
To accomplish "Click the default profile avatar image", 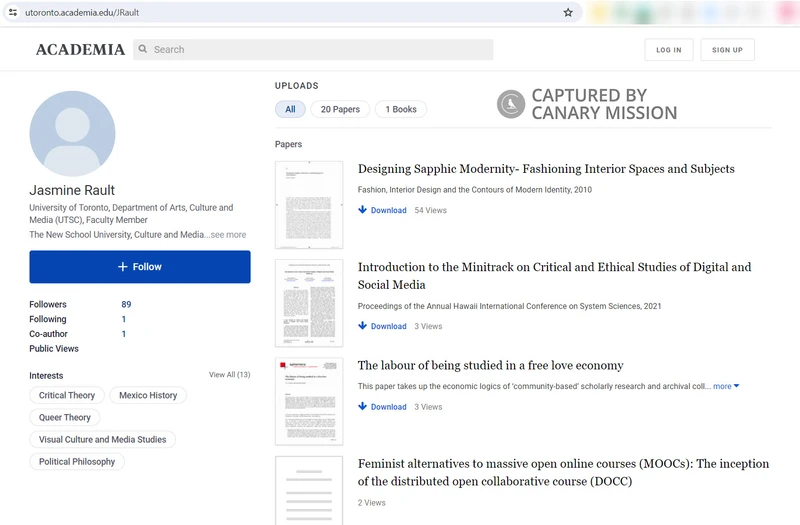I will tap(72, 134).
